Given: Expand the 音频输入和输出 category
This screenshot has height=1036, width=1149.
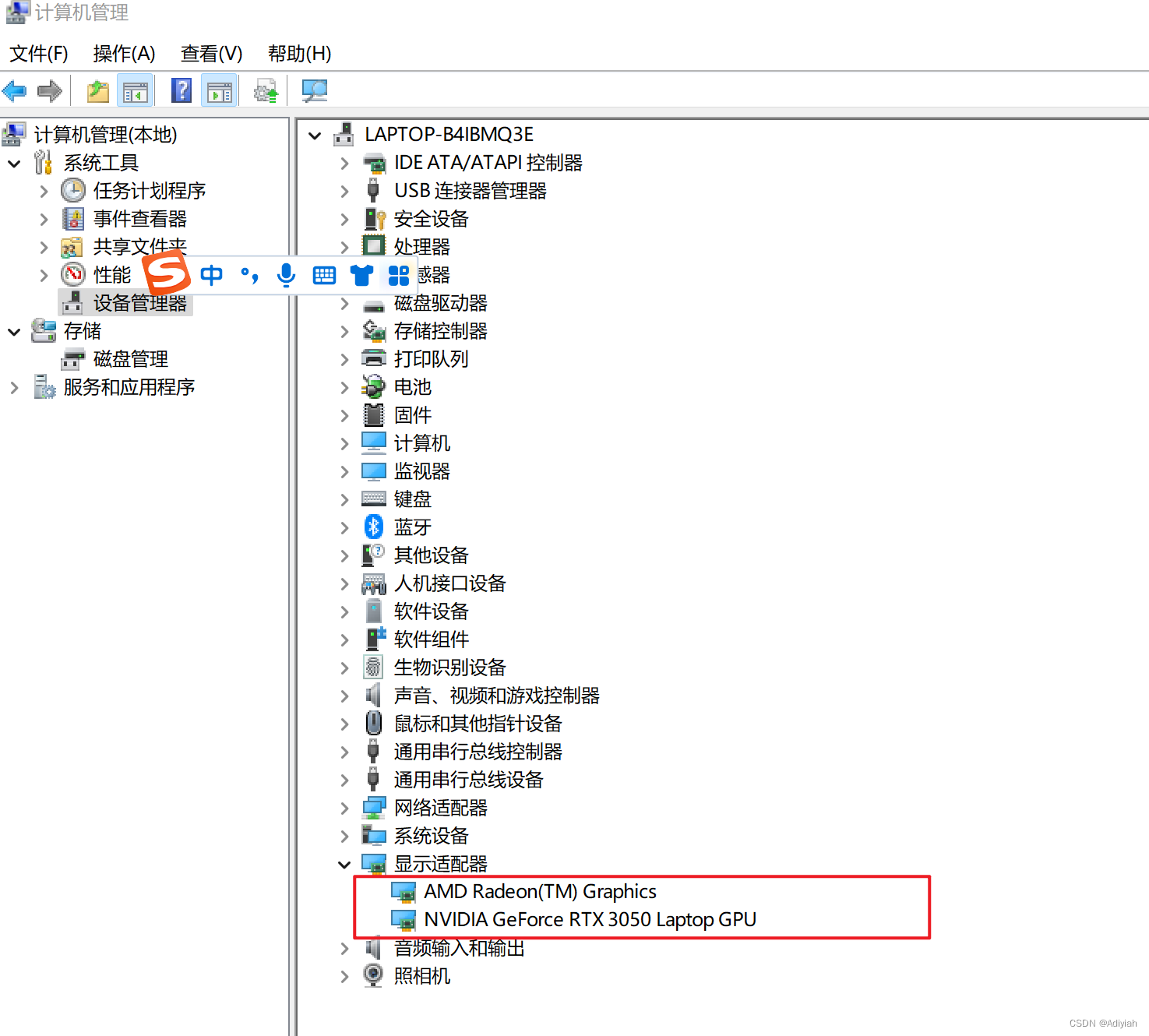Looking at the screenshot, I should coord(344,949).
